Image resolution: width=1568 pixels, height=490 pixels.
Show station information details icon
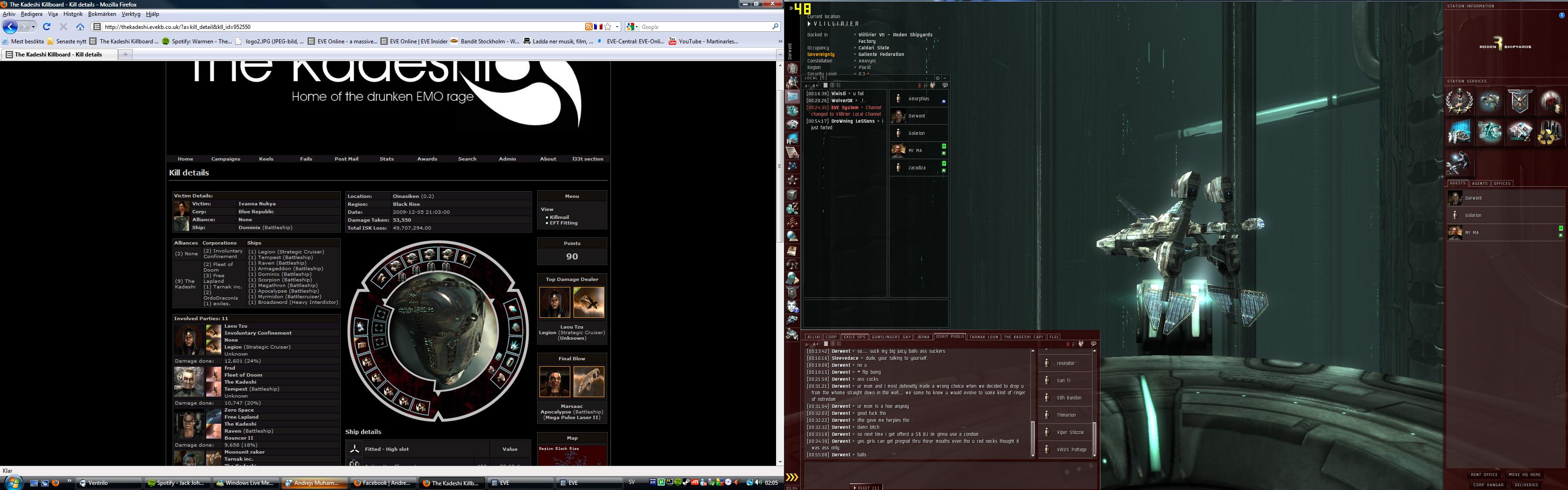(1561, 16)
